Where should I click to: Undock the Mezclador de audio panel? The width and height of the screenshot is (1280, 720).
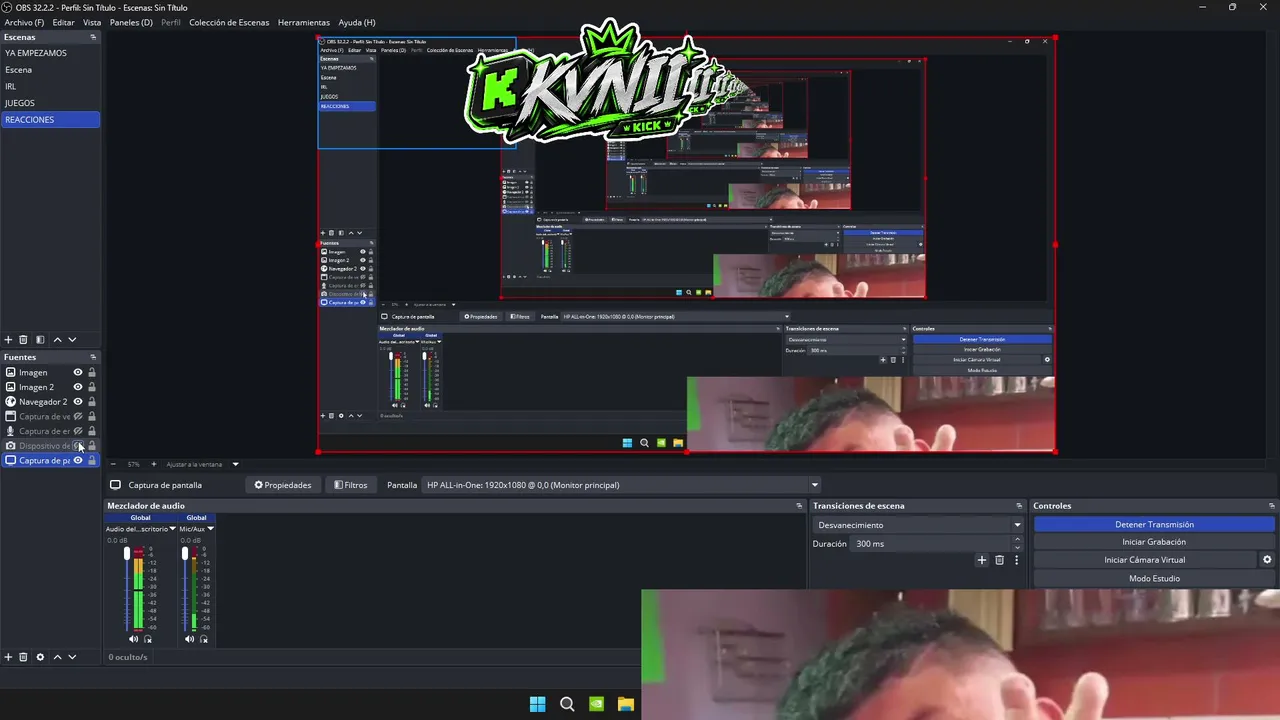[799, 506]
